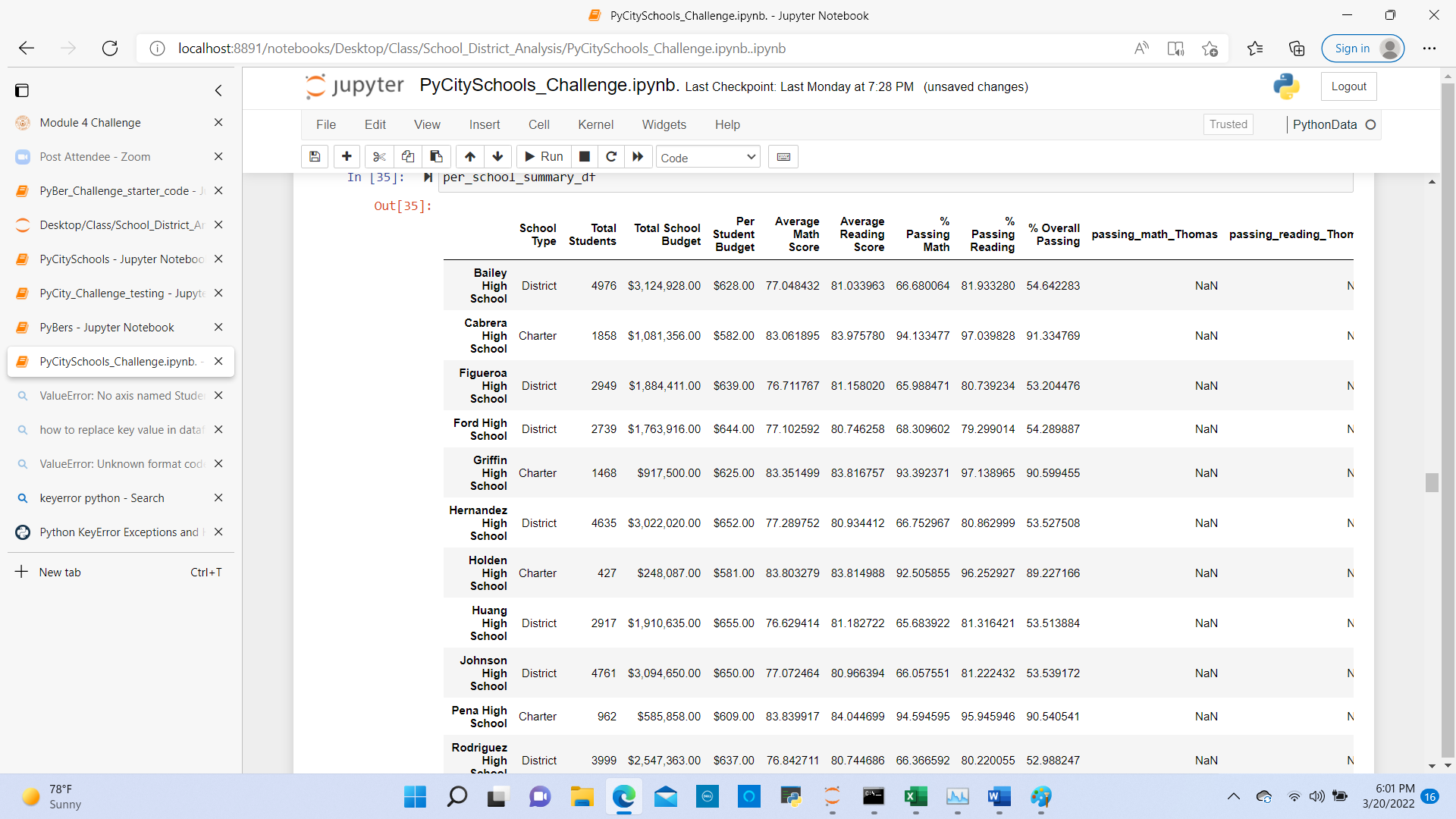
Task: Refresh the browser page
Action: point(110,49)
